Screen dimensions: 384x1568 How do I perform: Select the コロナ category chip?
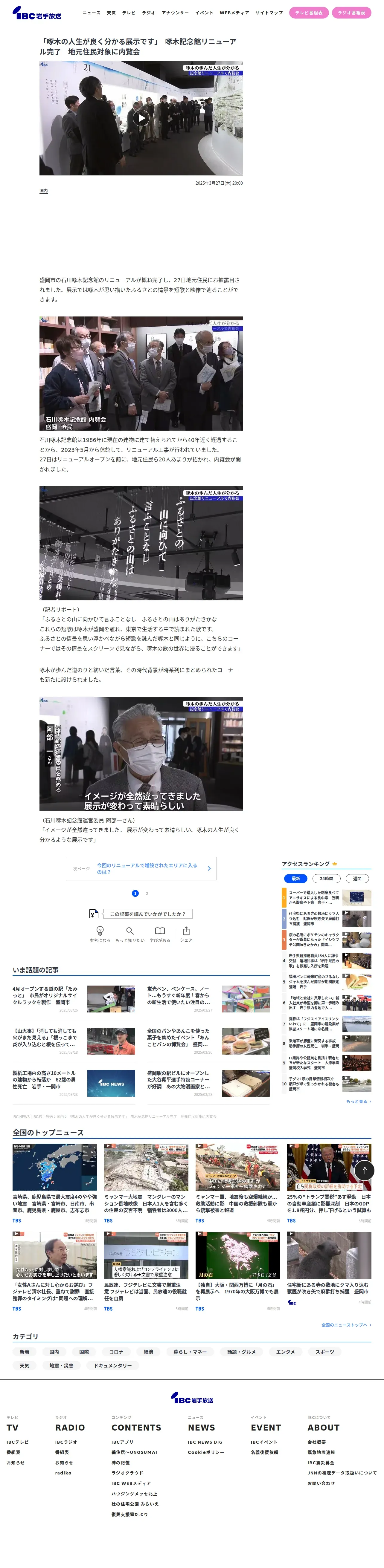point(116,1352)
